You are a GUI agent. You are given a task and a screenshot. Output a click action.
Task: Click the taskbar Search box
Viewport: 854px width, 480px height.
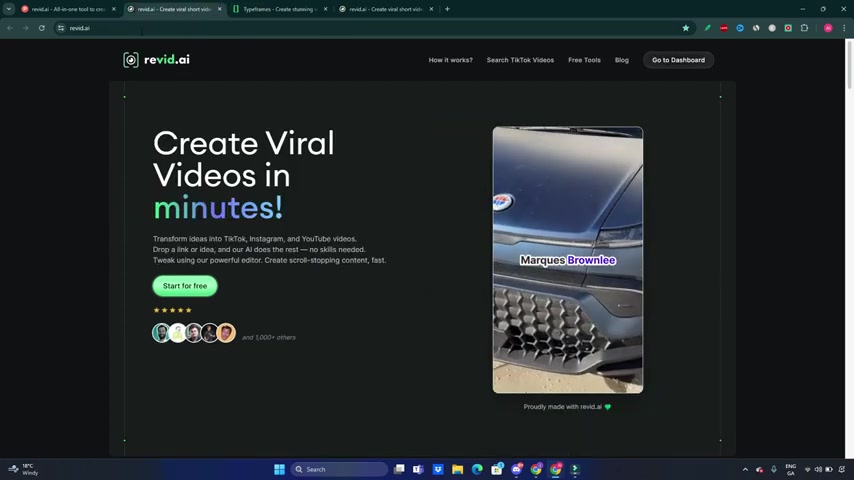tap(339, 469)
